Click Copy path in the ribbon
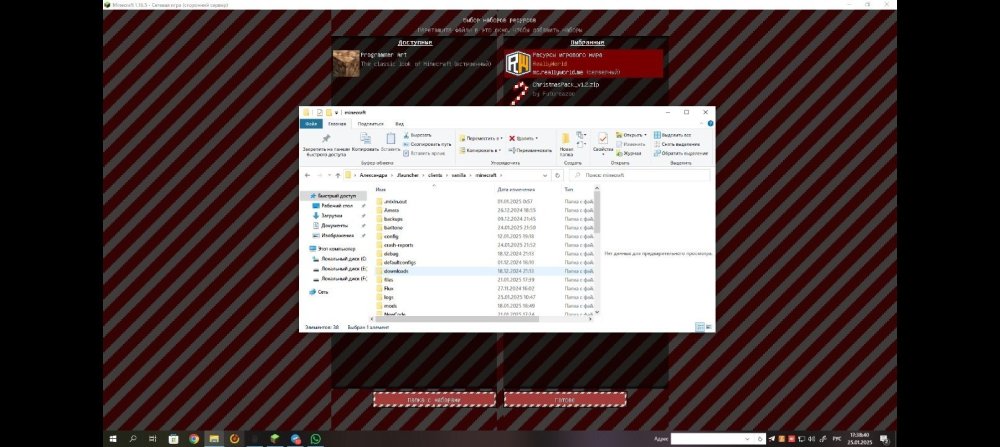 [427, 144]
